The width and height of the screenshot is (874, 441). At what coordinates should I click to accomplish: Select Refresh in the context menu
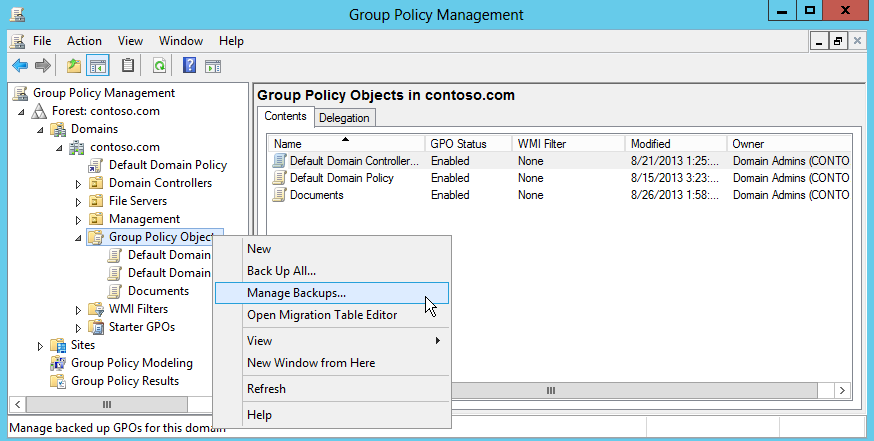tap(332, 389)
